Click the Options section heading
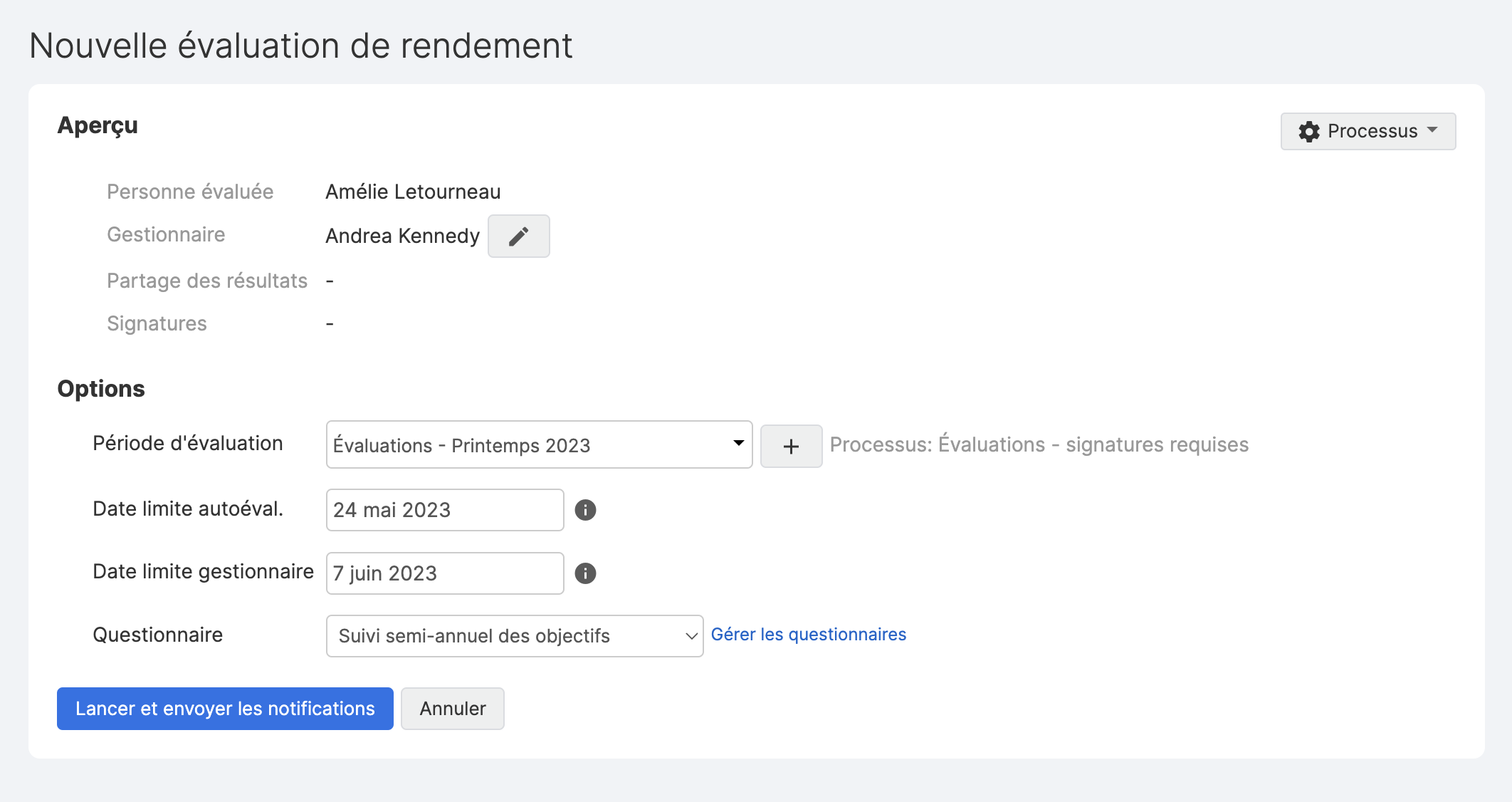The width and height of the screenshot is (1512, 802). 101,389
